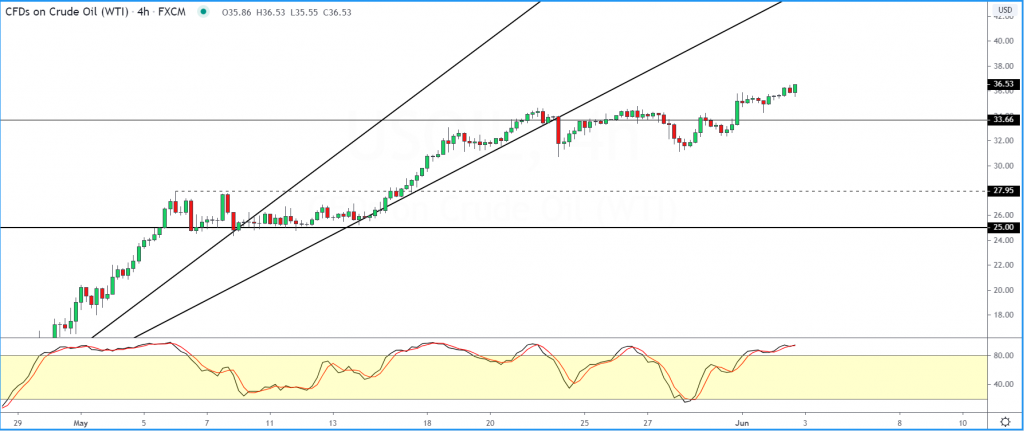Click the 'Jun' label on time axis
The image size is (1024, 431).
tap(741, 422)
